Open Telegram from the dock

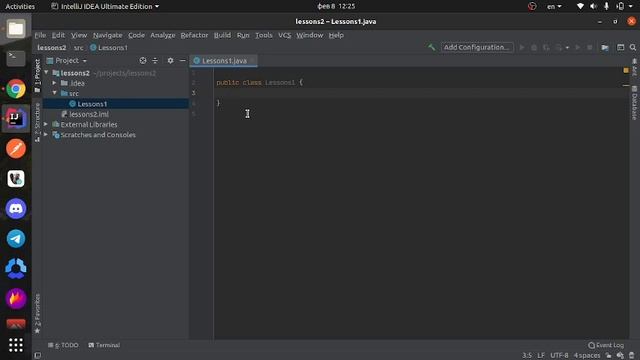point(16,239)
